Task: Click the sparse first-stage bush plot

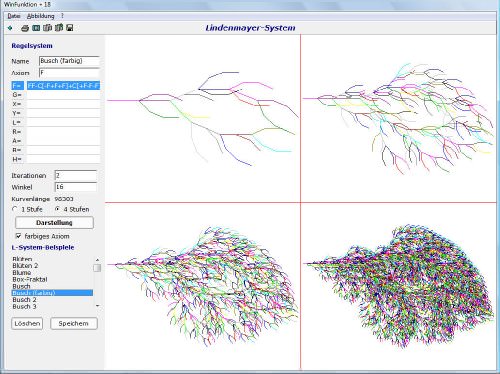Action: 203,118
